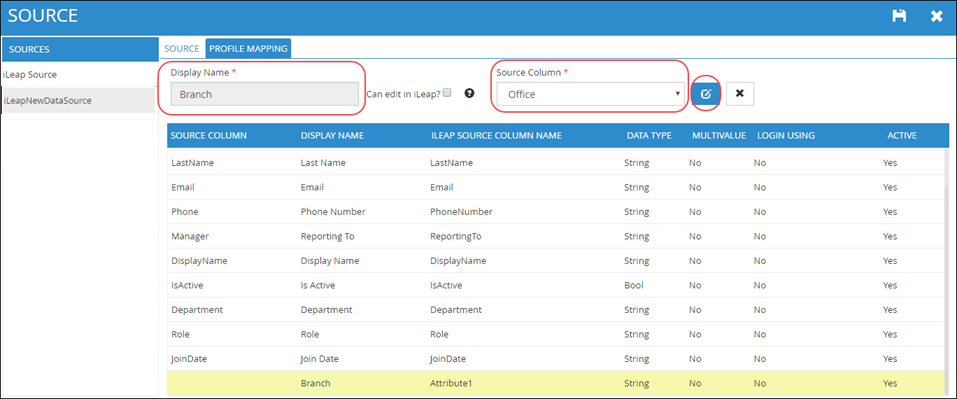Click the Attribute1 cell in Branch row
957x399 pixels.
[452, 383]
